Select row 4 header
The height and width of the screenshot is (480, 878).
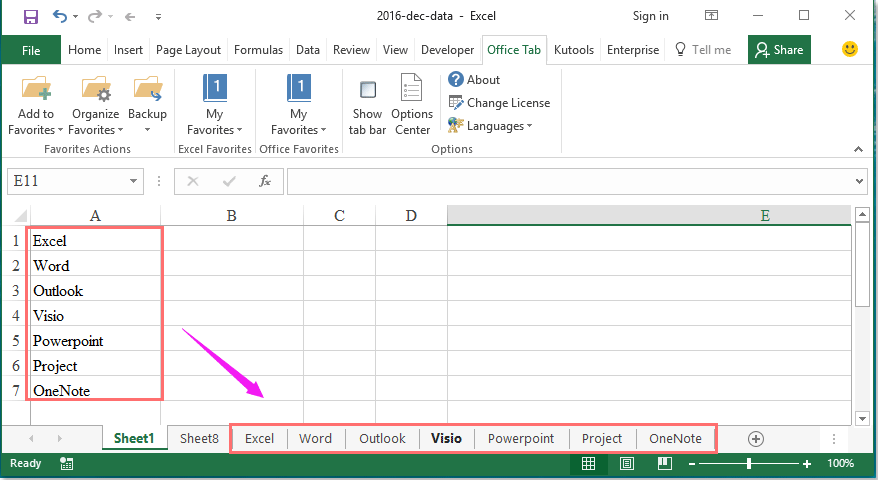pyautogui.click(x=16, y=316)
